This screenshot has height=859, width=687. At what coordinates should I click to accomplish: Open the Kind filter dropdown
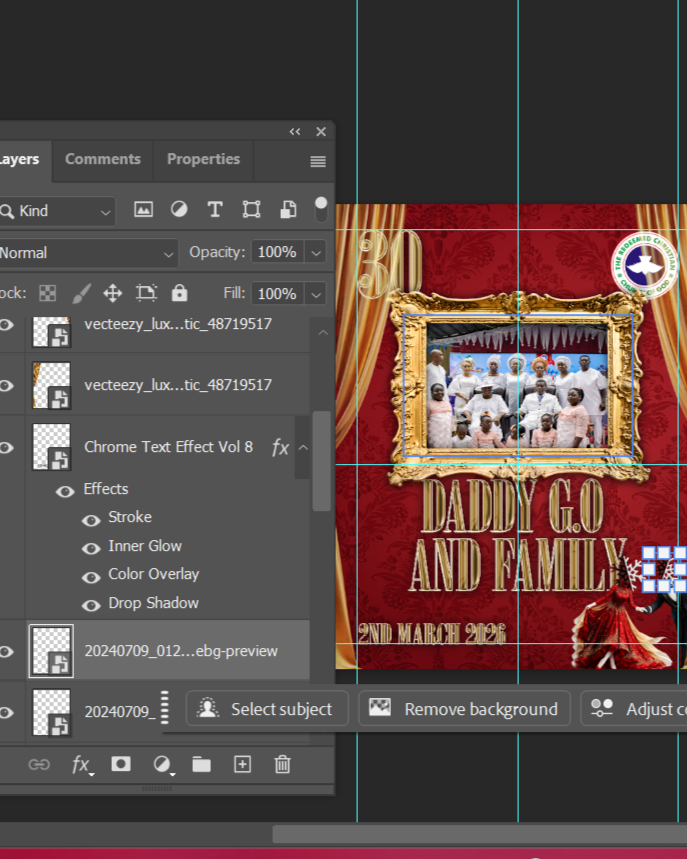58,211
